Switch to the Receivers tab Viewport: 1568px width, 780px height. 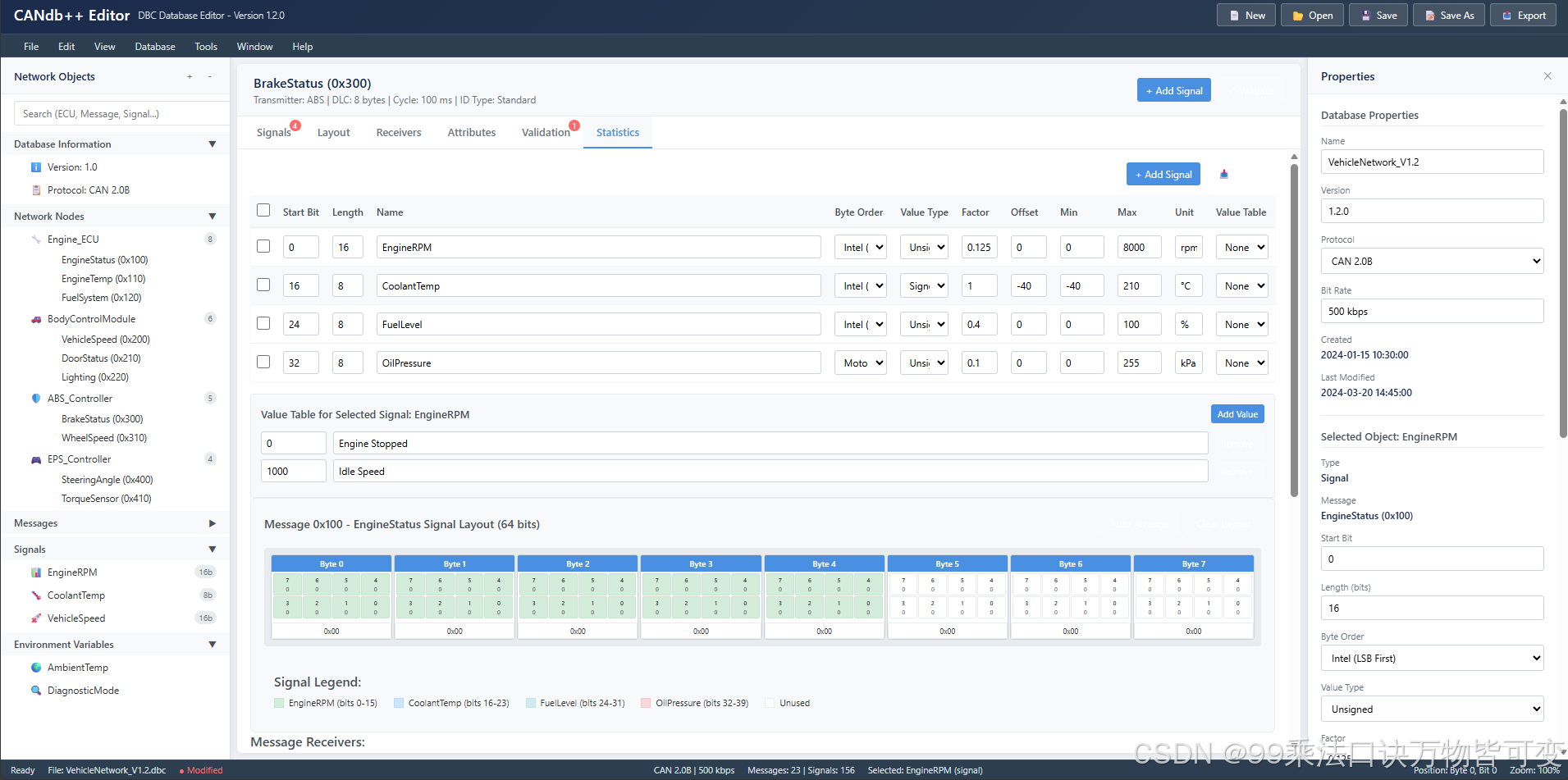click(399, 133)
